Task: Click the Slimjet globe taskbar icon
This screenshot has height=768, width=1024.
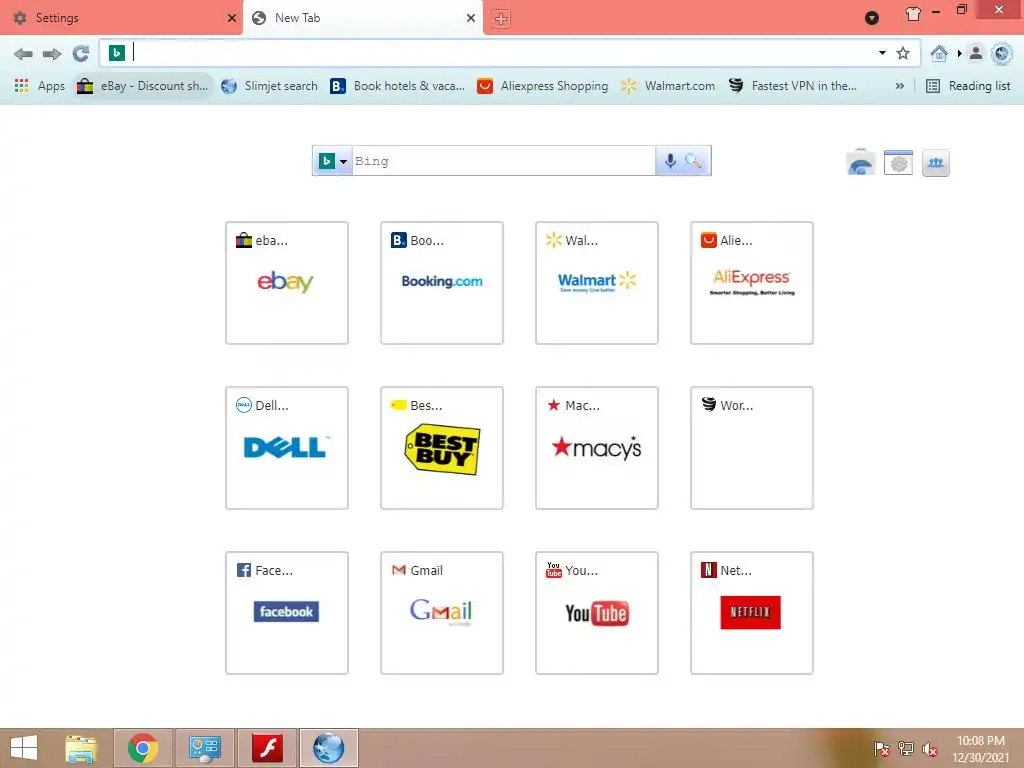Action: coord(328,748)
